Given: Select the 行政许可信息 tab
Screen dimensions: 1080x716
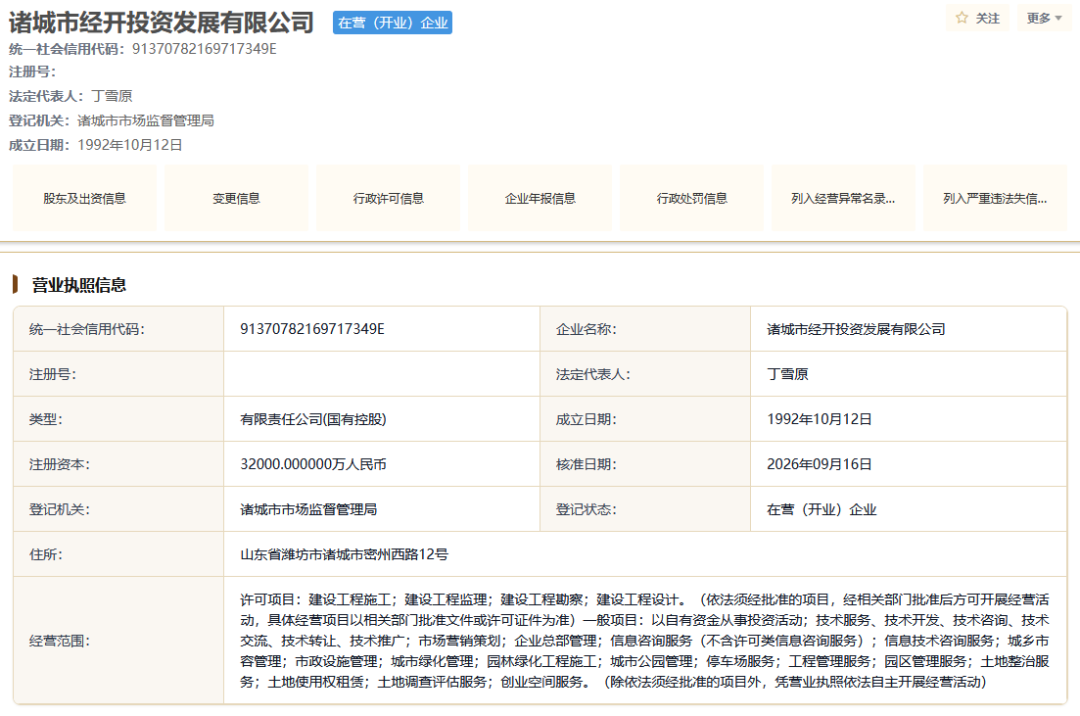Looking at the screenshot, I should (388, 198).
